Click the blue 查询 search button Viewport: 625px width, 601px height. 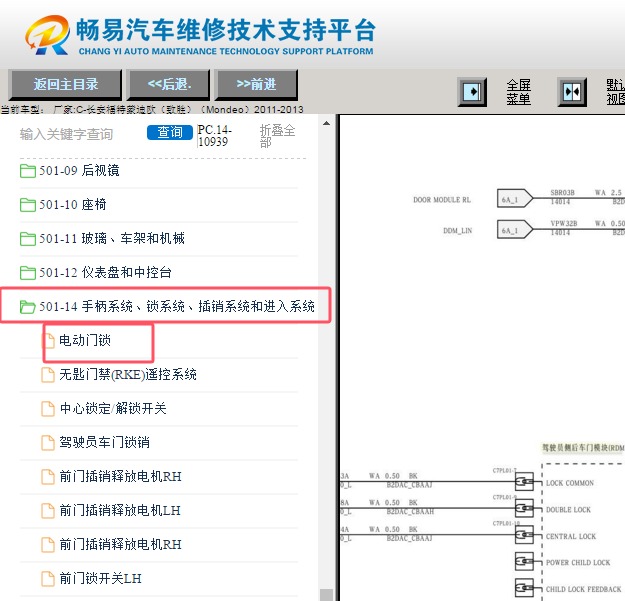(x=170, y=132)
